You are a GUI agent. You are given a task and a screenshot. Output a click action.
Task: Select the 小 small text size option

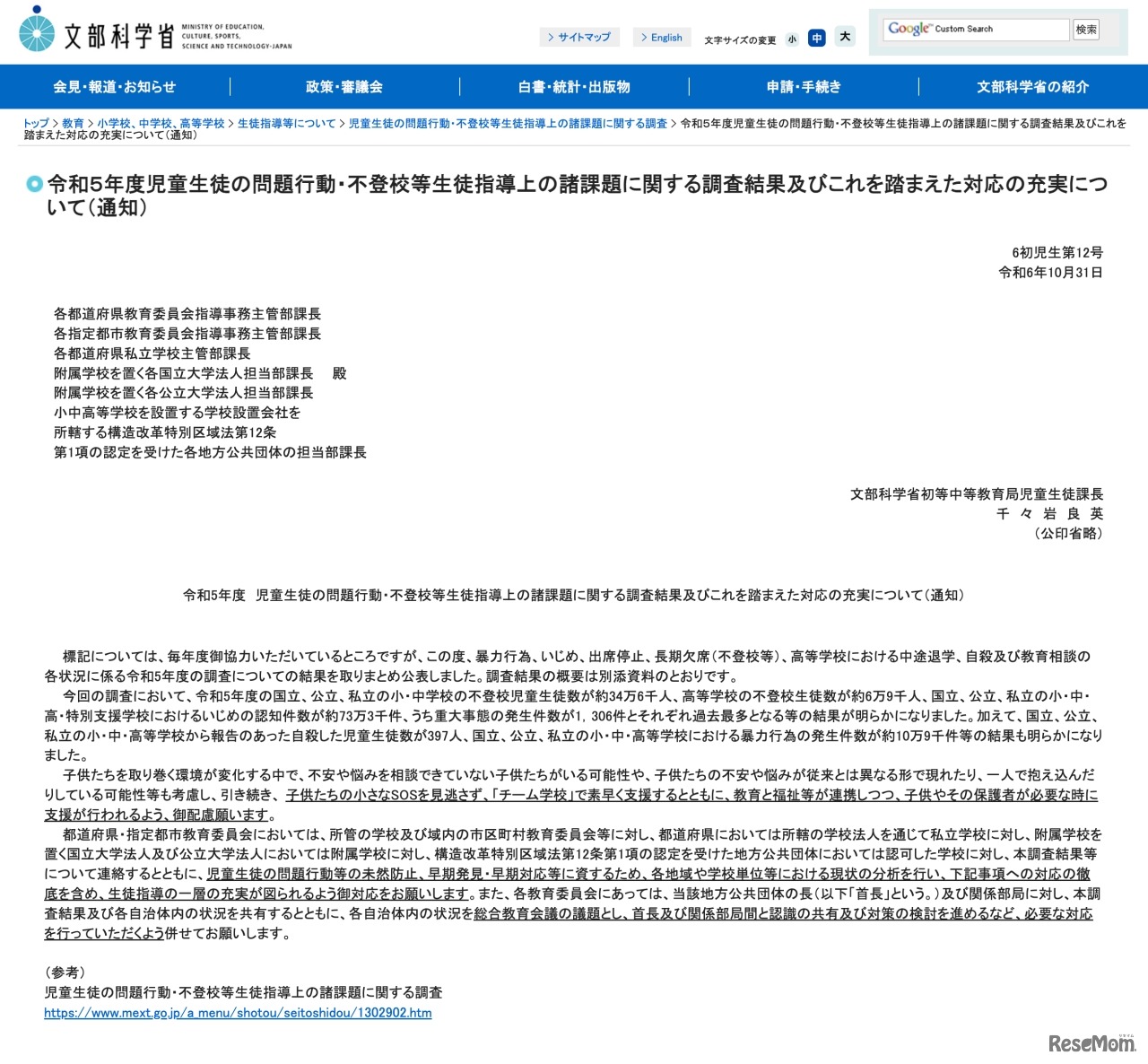click(791, 38)
